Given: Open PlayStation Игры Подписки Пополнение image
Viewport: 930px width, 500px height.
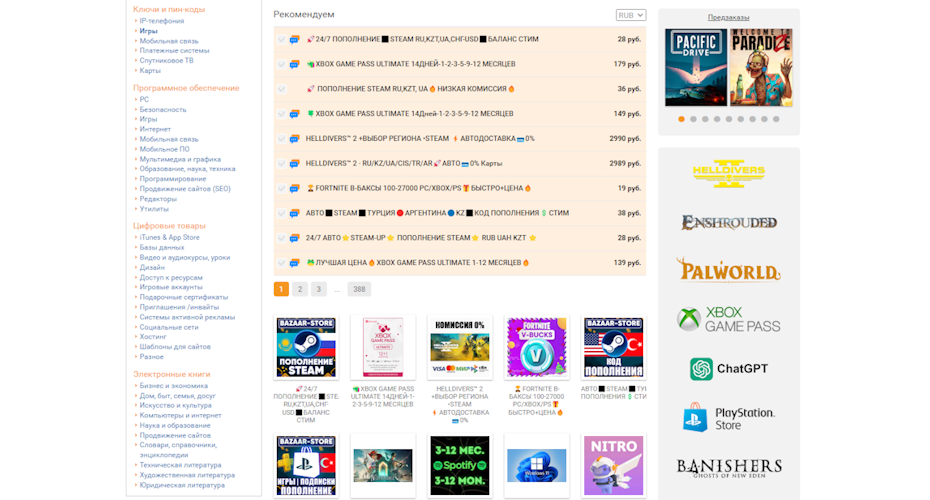Looking at the screenshot, I should [x=306, y=466].
